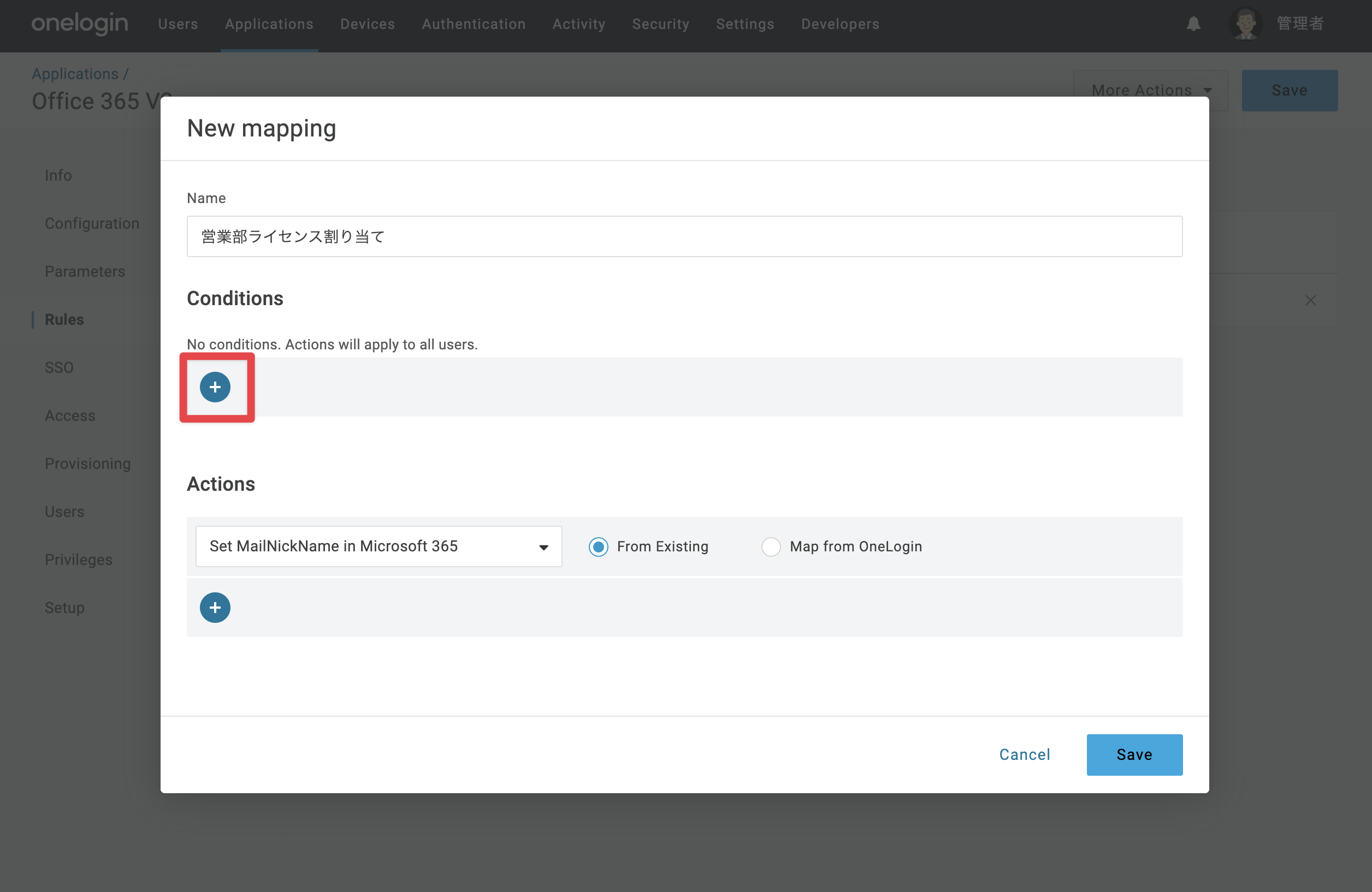Click the 'No conditions' notice text
Viewport: 1372px width, 892px height.
tap(332, 344)
